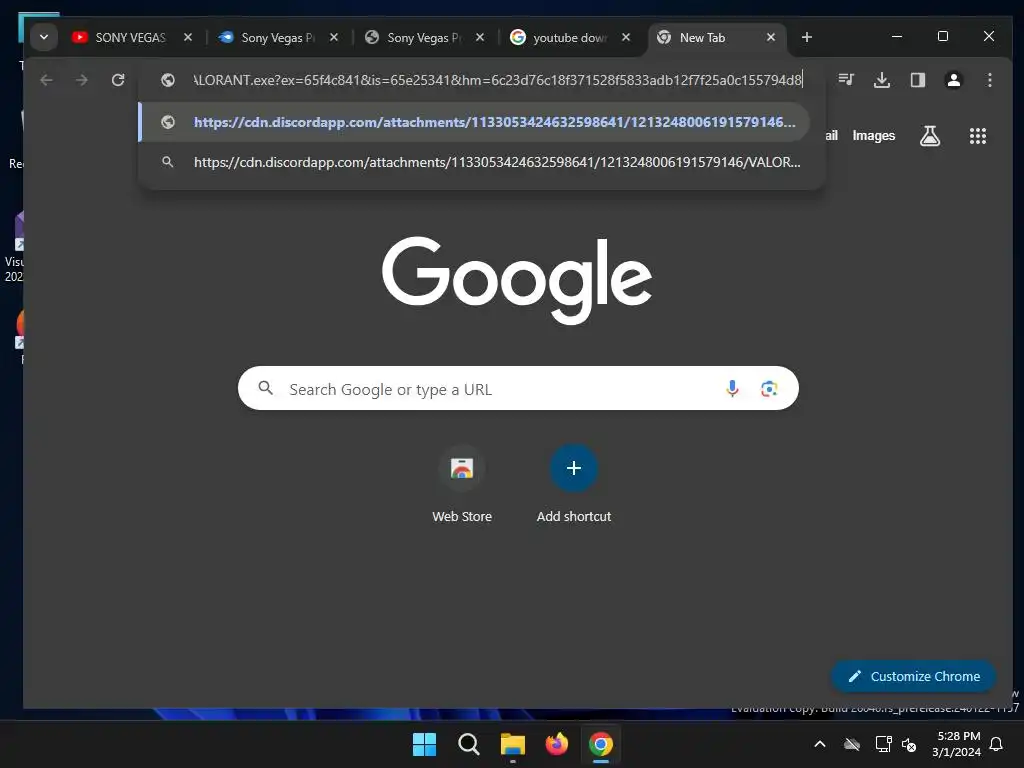The image size is (1024, 768).
Task: Open the 5:28 PM clock and date
Action: click(x=956, y=744)
